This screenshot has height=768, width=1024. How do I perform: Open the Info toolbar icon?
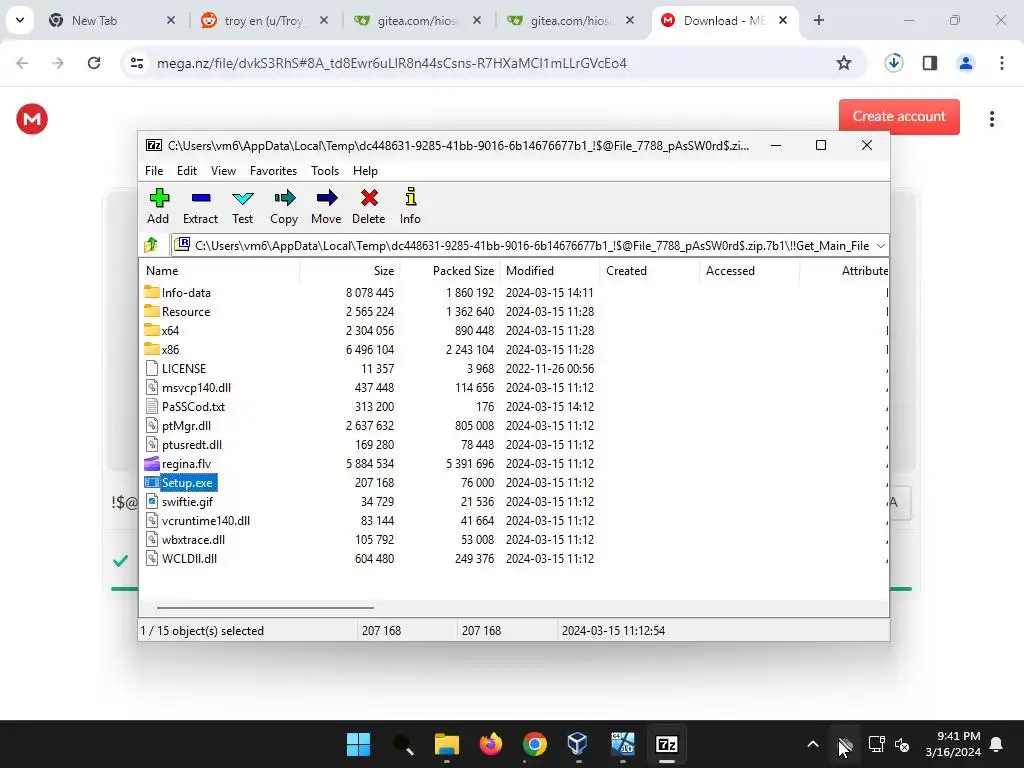coord(410,197)
